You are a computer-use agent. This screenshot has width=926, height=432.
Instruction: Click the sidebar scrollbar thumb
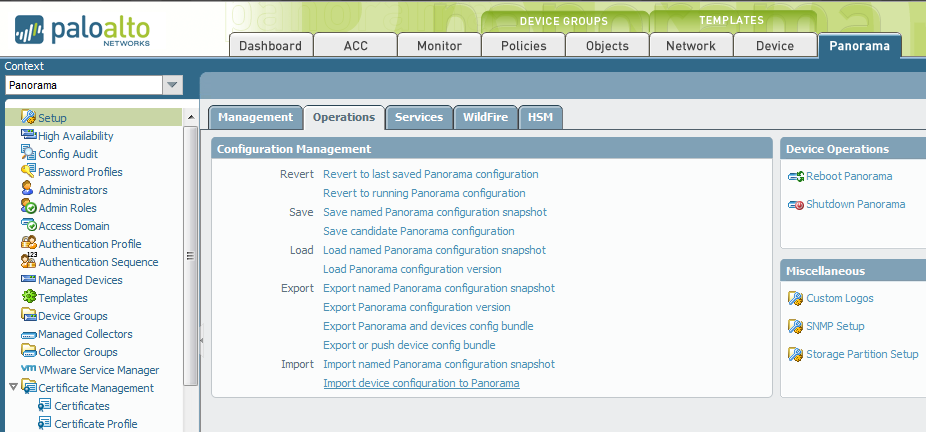coord(191,256)
